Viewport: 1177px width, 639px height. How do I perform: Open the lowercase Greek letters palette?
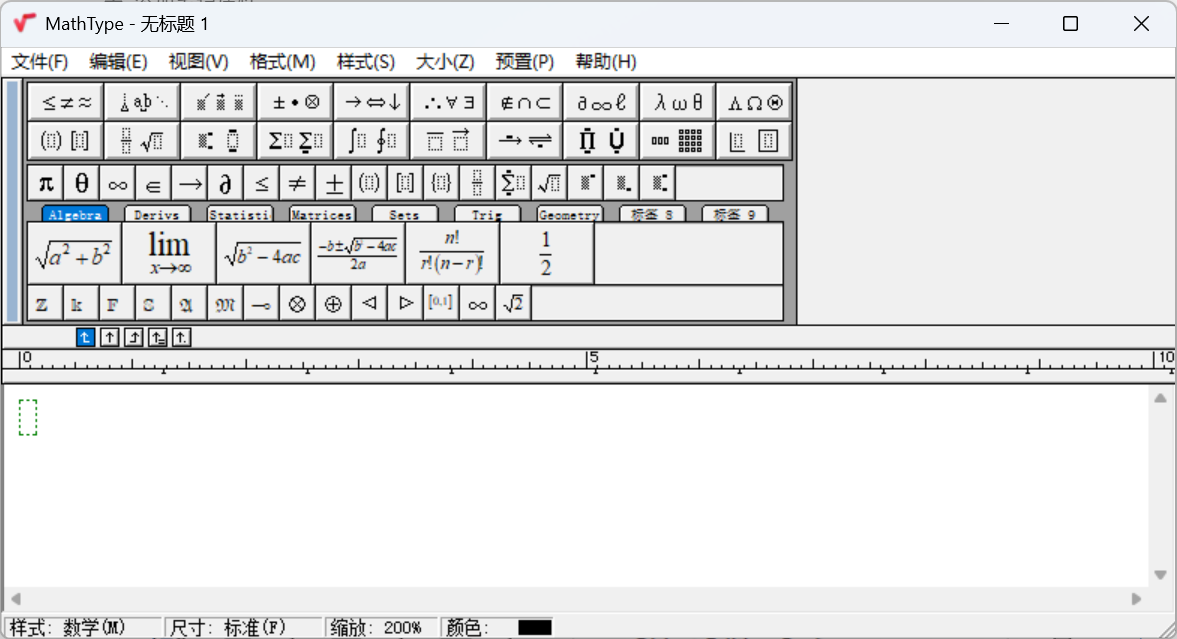point(677,102)
